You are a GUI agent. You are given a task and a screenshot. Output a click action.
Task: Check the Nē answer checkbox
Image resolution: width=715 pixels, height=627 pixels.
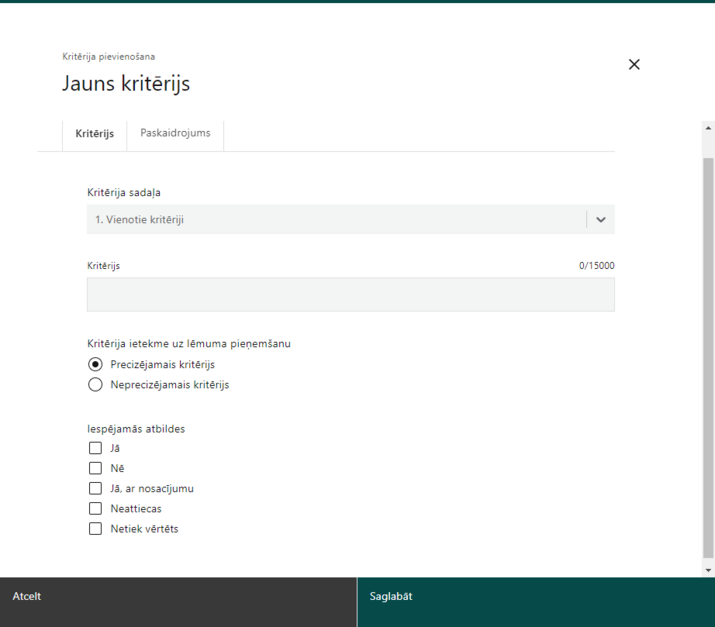[95, 468]
